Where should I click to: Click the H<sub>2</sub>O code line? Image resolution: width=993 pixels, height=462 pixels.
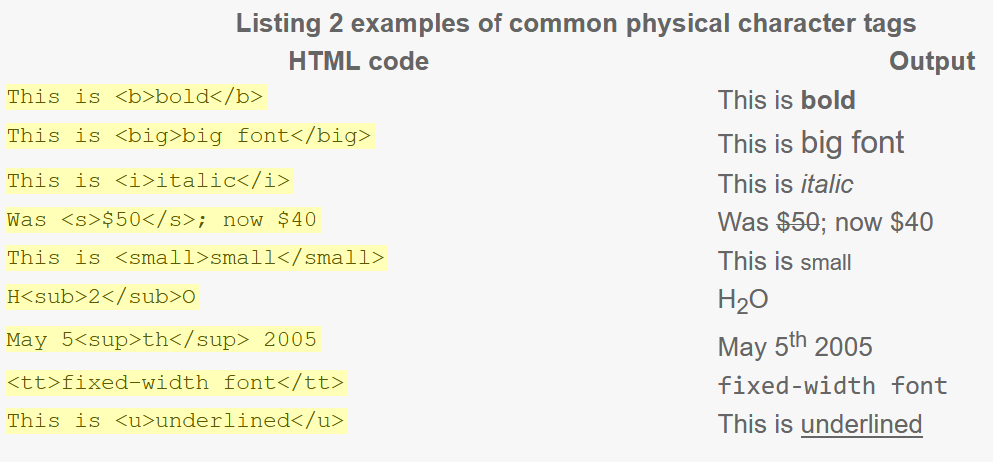click(x=102, y=297)
